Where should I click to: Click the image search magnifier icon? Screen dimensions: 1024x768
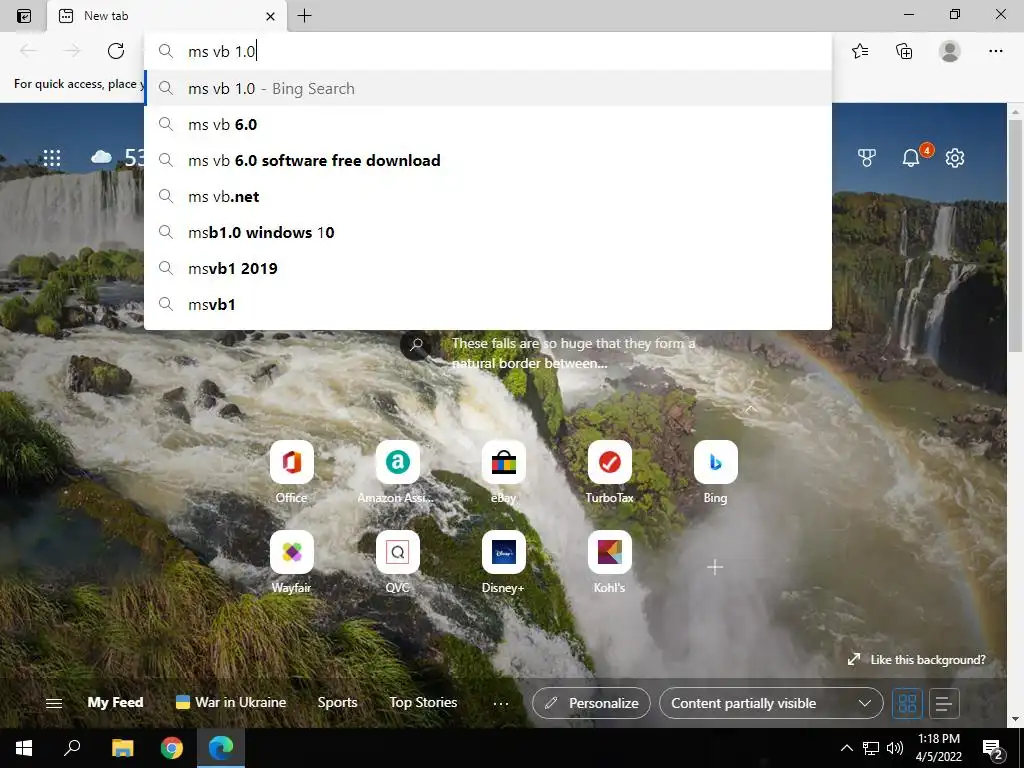coord(416,345)
